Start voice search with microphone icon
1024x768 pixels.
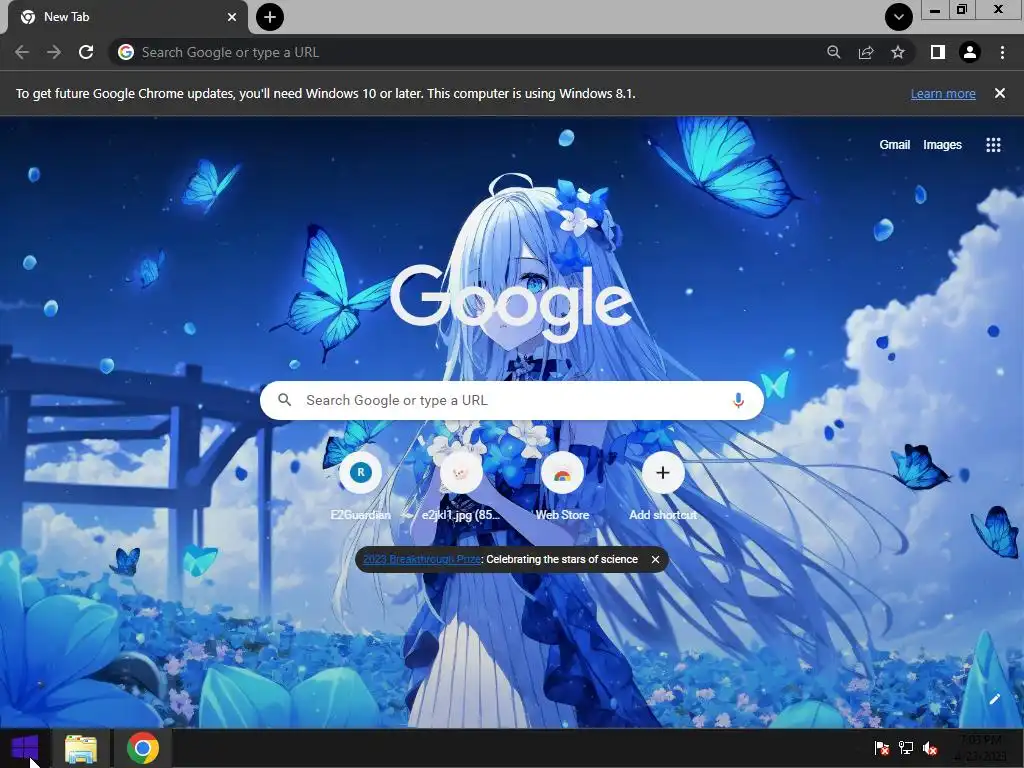(x=739, y=400)
